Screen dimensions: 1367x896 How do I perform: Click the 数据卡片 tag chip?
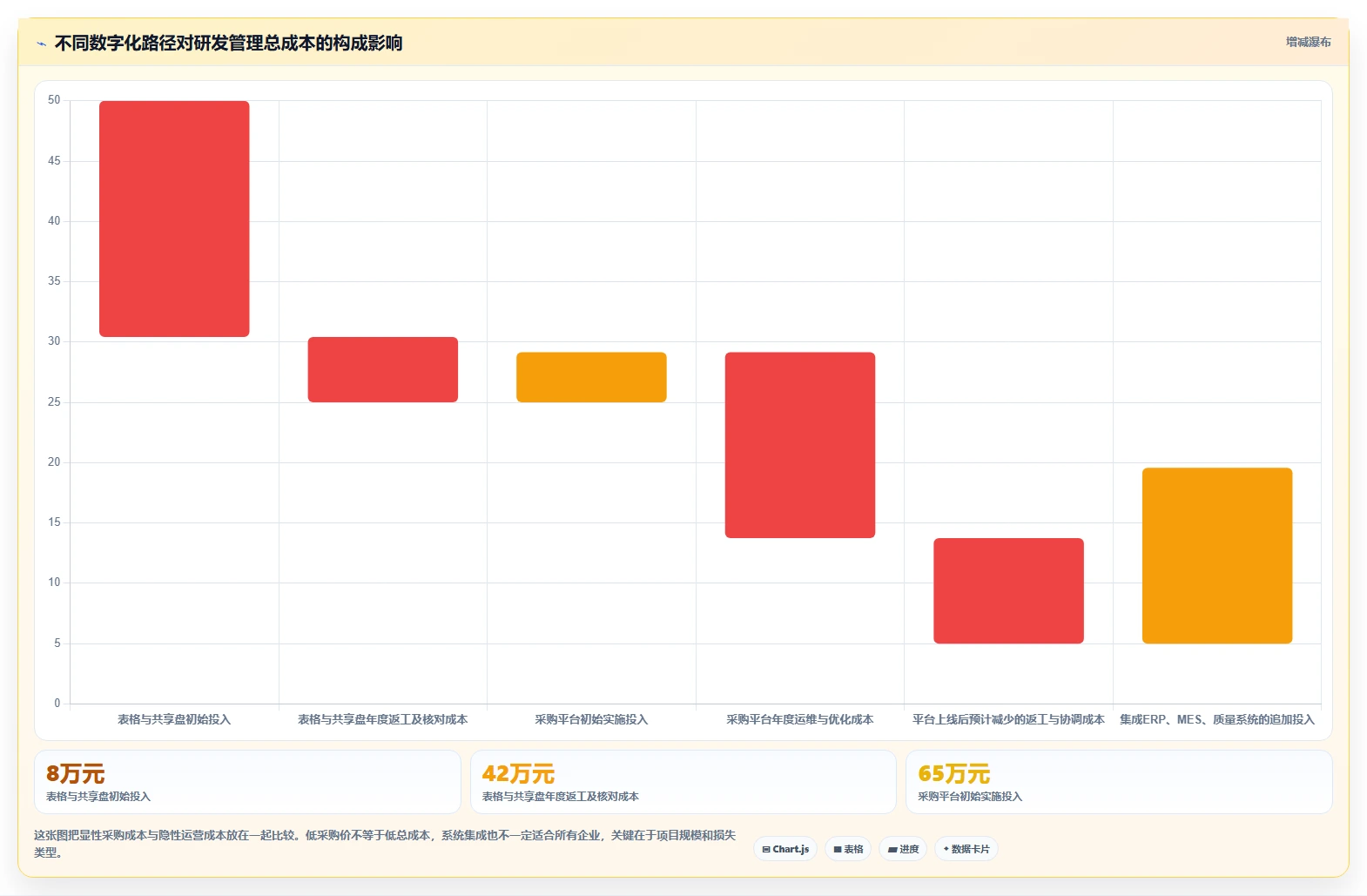coord(966,849)
